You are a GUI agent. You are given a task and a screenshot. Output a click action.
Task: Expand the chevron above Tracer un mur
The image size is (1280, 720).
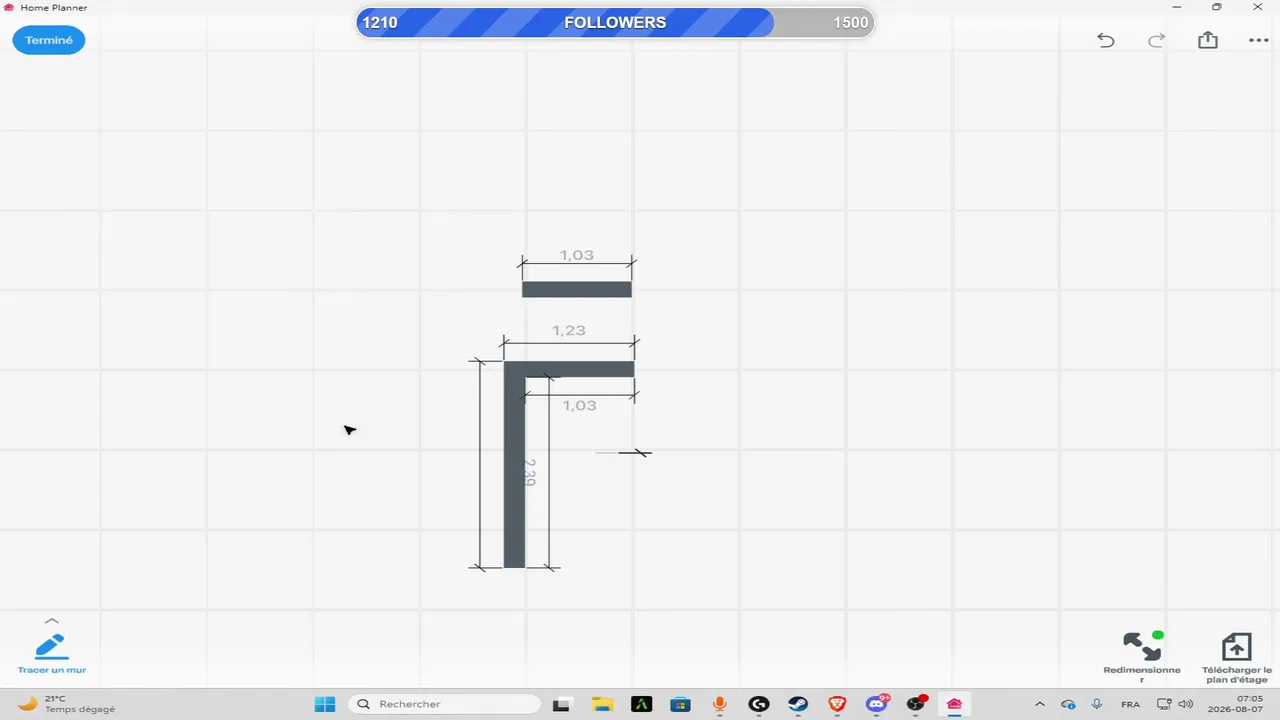click(x=52, y=621)
